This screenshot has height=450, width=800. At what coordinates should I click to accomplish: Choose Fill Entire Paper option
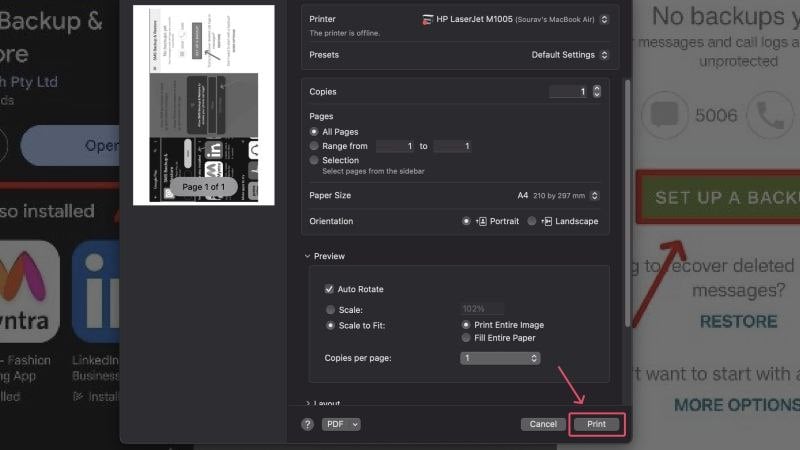click(466, 338)
